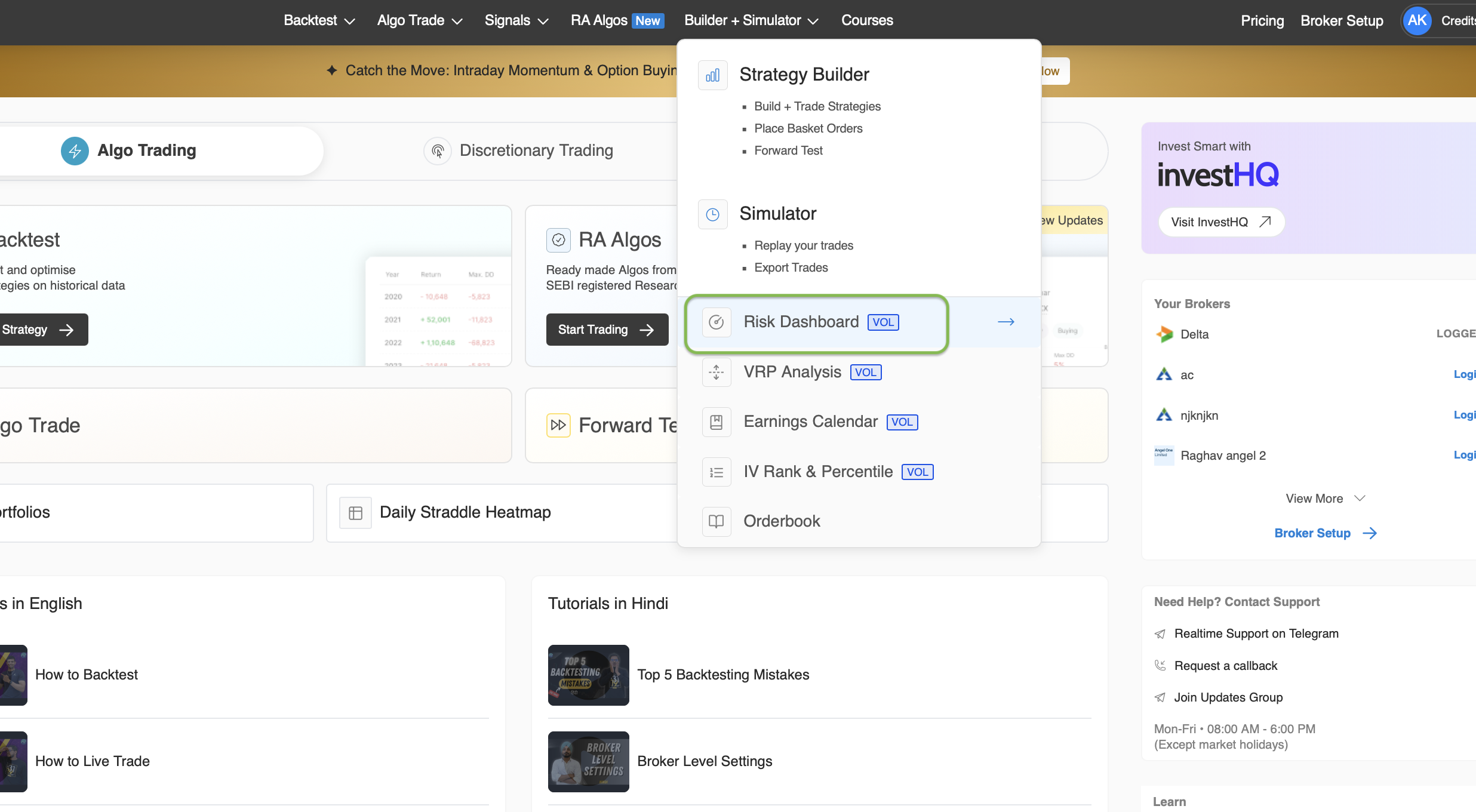Click the How to Backtest tutorial title

(x=87, y=675)
